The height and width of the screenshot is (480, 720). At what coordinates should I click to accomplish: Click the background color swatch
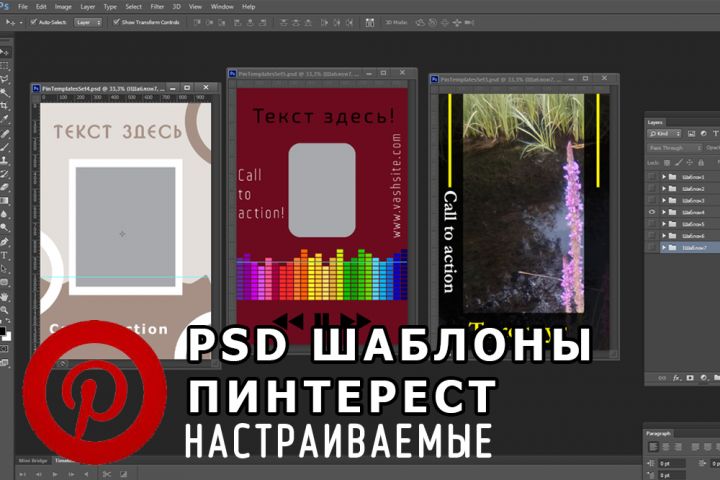coord(6,337)
